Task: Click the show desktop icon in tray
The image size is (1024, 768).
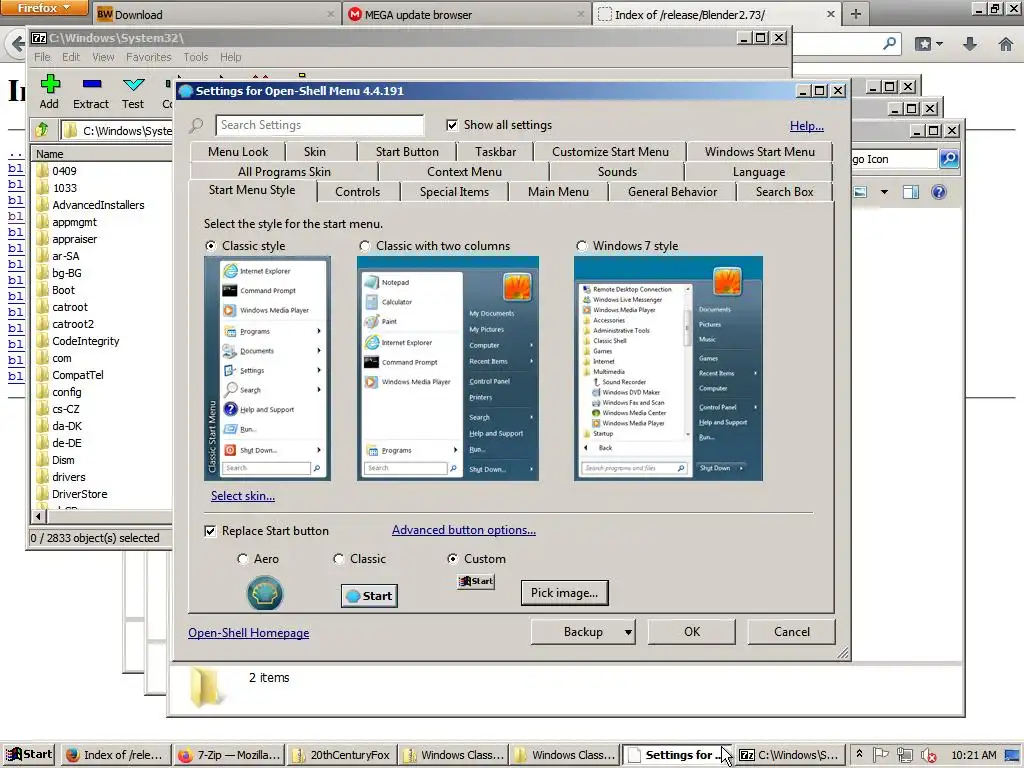Action: (1013, 755)
